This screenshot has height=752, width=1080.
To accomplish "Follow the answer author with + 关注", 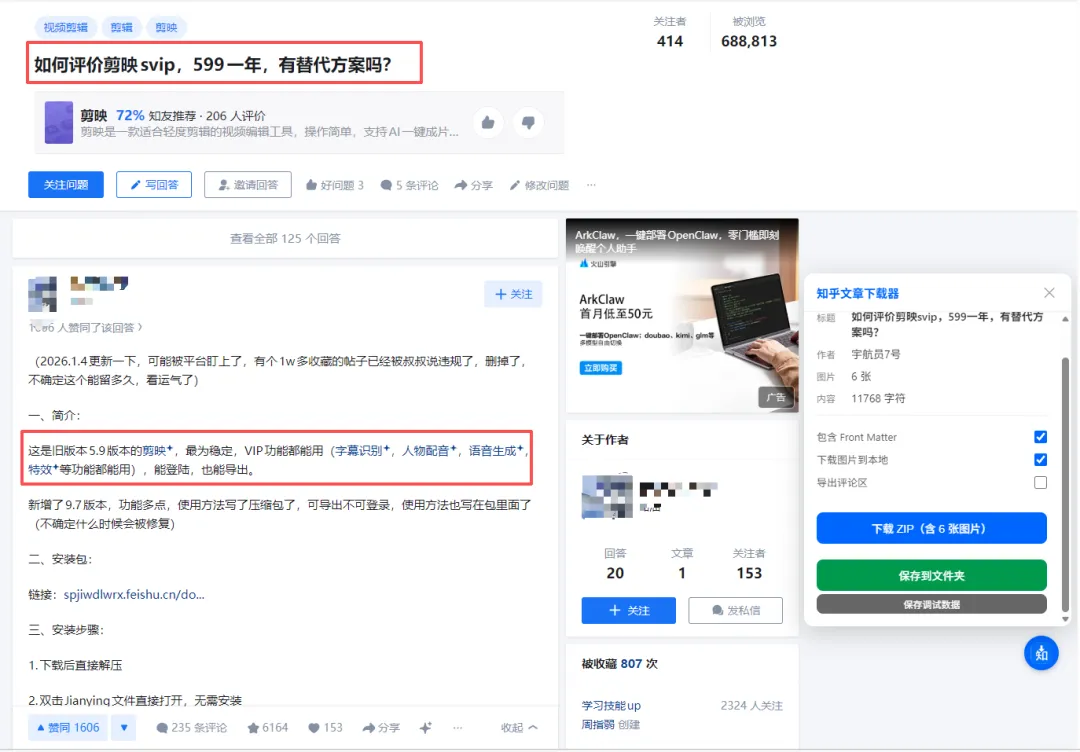I will (x=513, y=294).
